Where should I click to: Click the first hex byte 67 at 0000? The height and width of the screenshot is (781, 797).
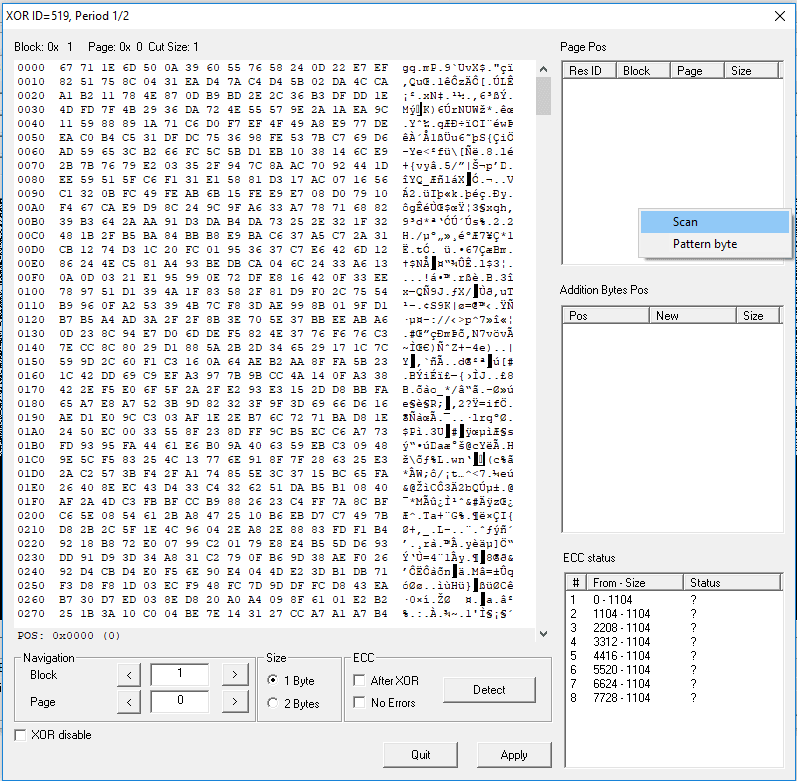point(66,68)
